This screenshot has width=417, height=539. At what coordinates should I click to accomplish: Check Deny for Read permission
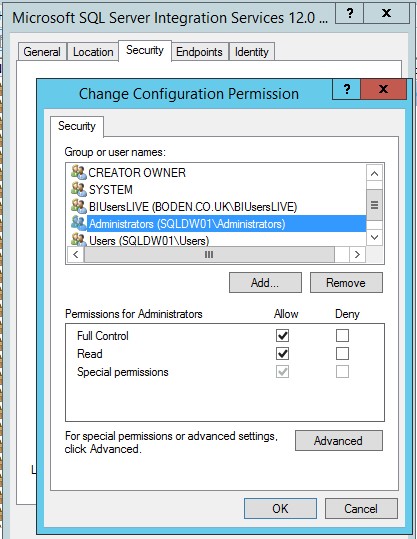coord(342,353)
